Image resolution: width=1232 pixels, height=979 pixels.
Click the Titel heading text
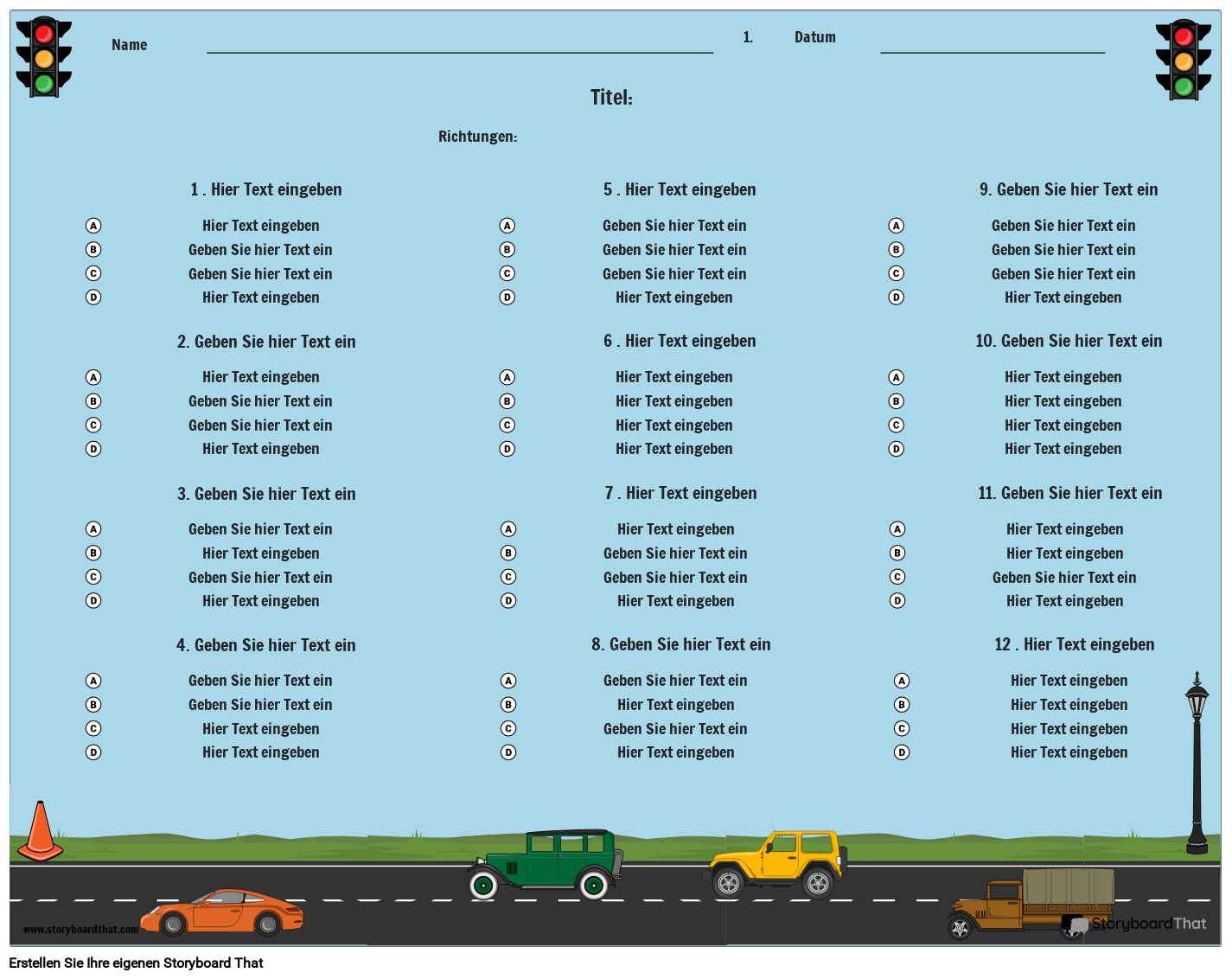(x=611, y=98)
